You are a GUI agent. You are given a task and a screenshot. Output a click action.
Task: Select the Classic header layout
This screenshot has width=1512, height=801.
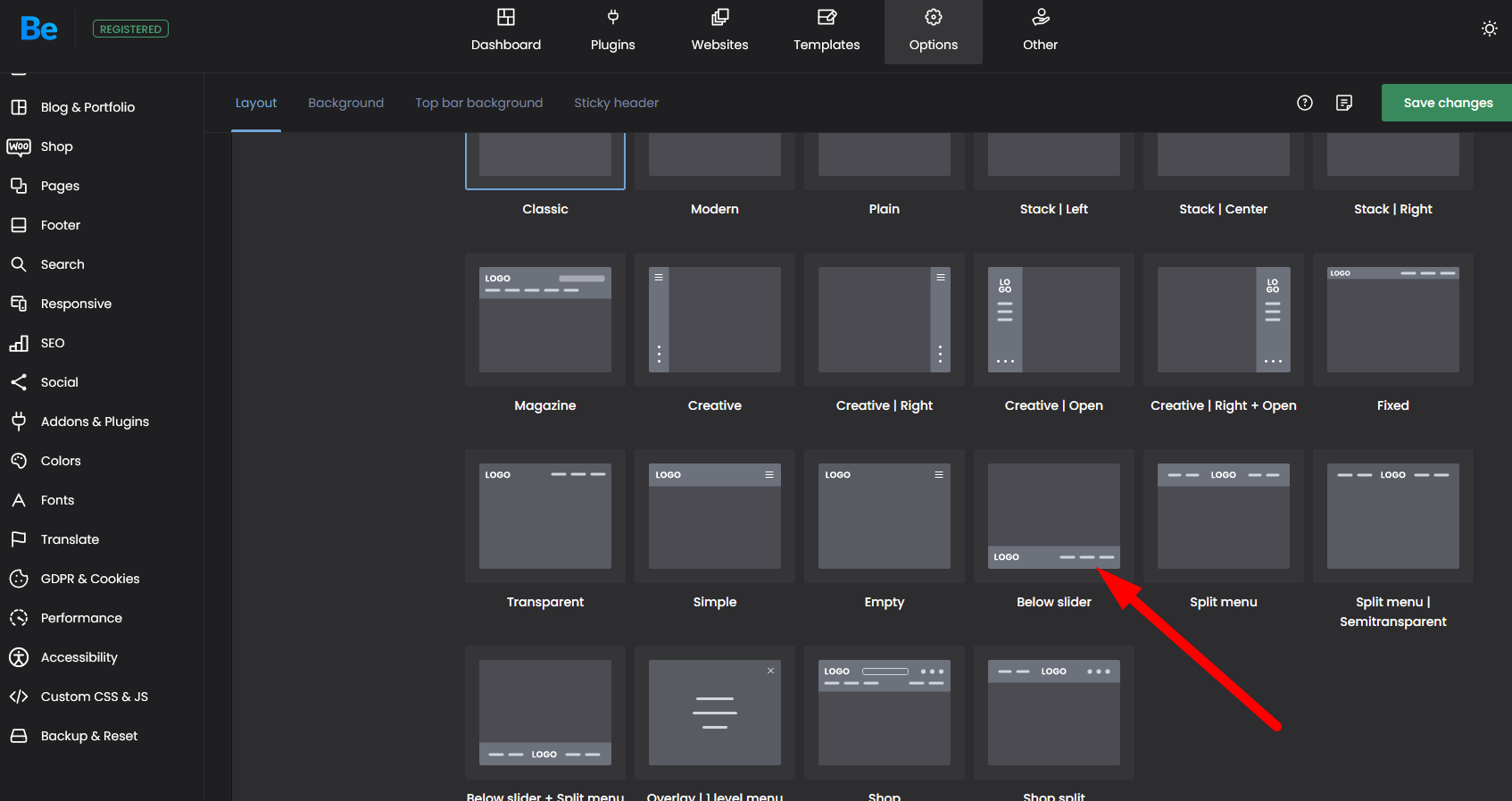click(x=545, y=161)
